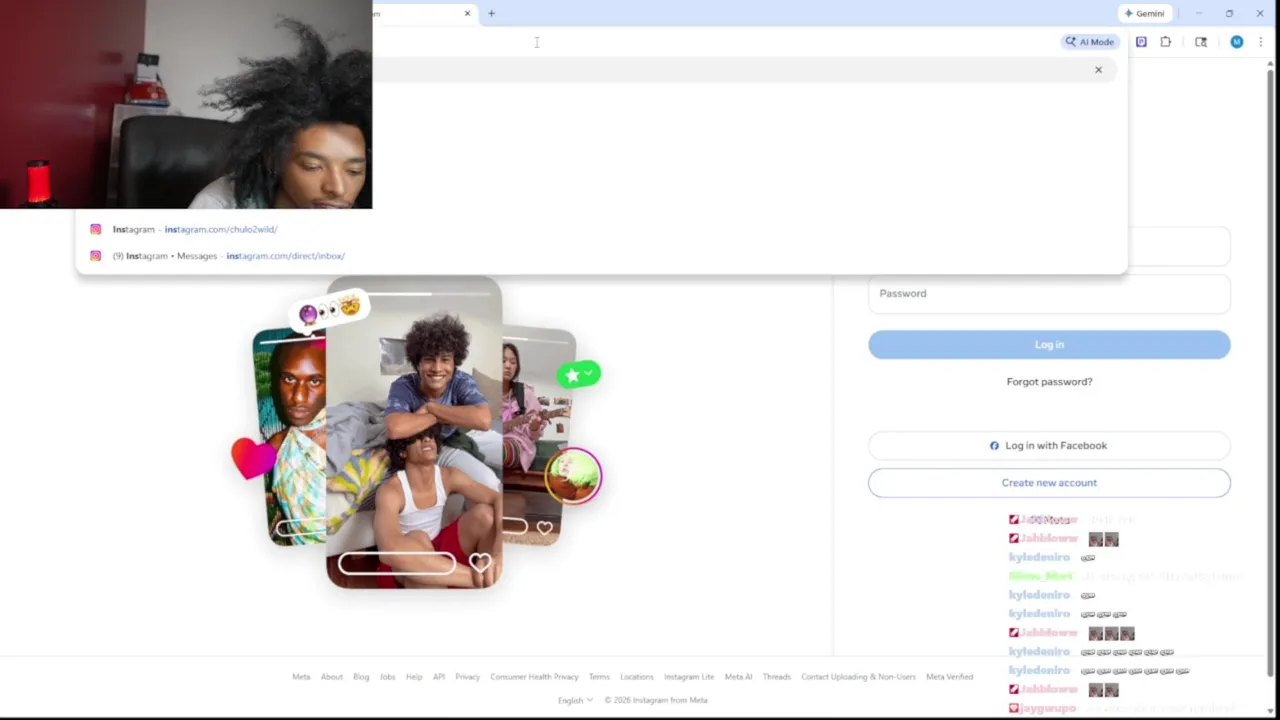
Task: Focus the Password field
Action: tap(1049, 294)
